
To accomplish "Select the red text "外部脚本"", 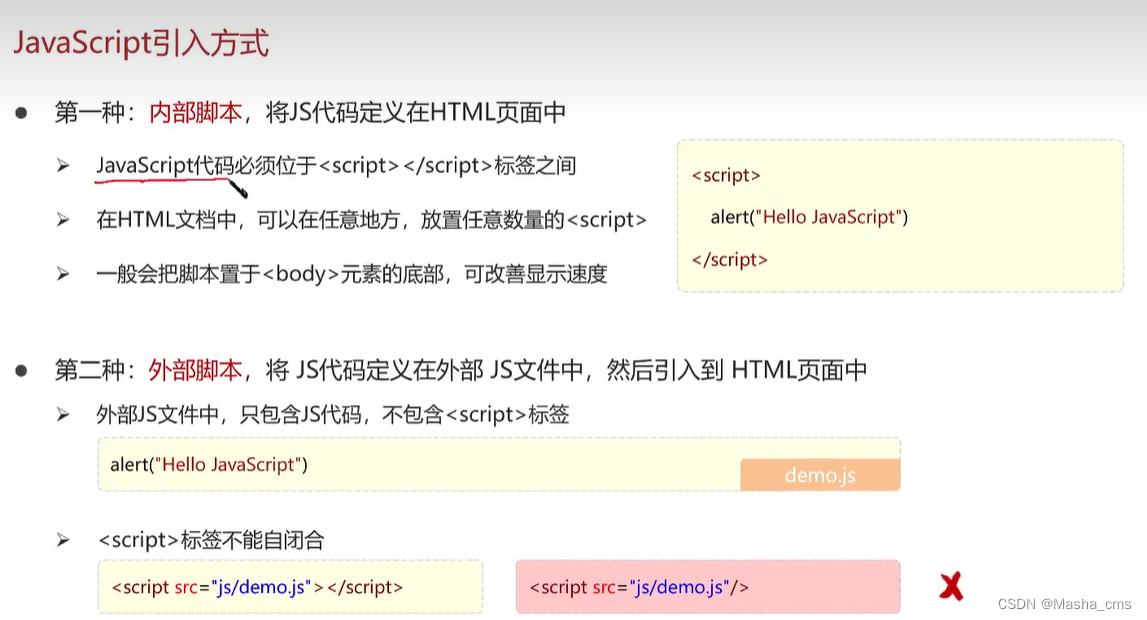I will point(195,370).
